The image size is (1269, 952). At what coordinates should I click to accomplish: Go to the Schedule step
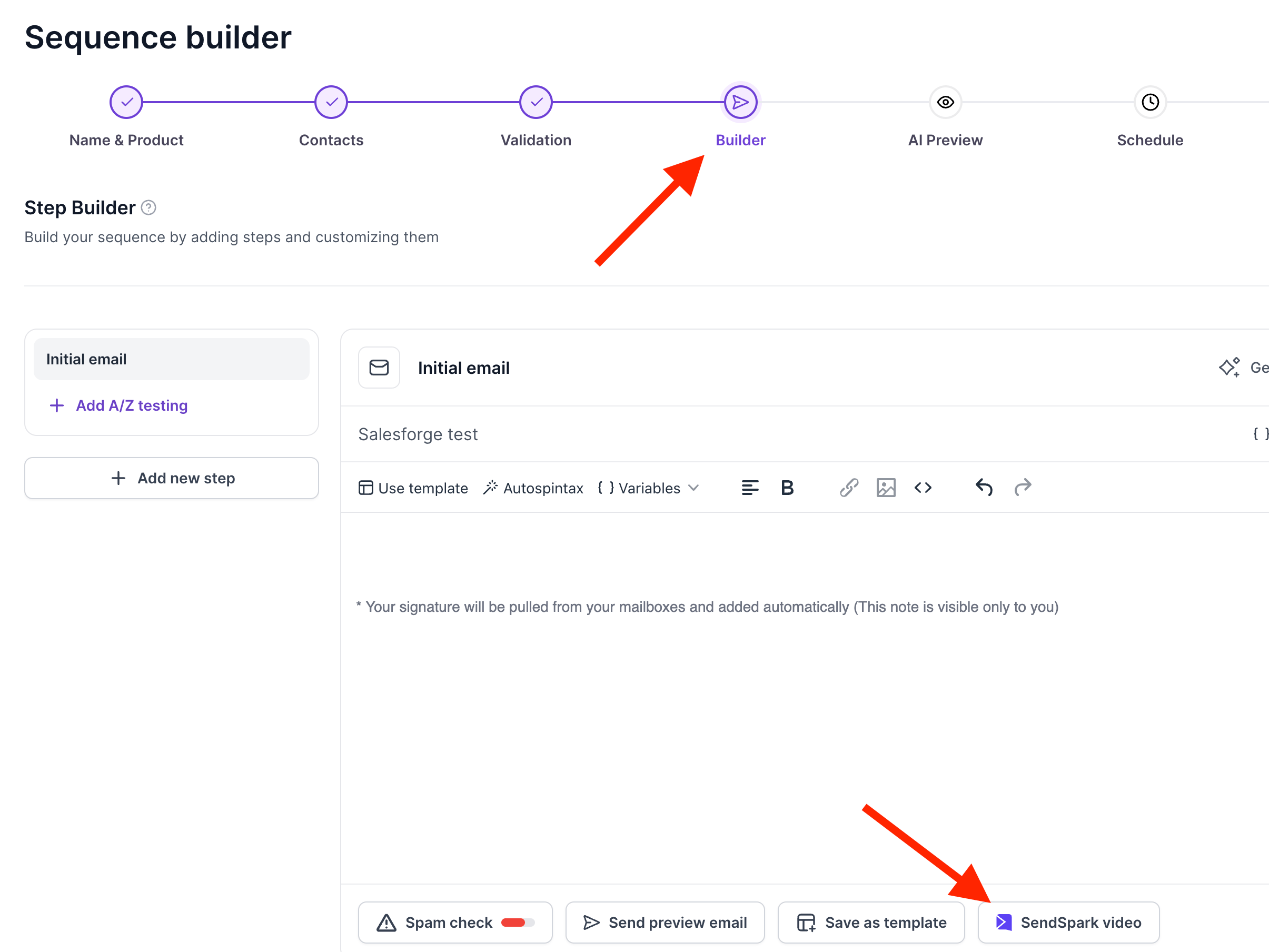coord(1150,102)
